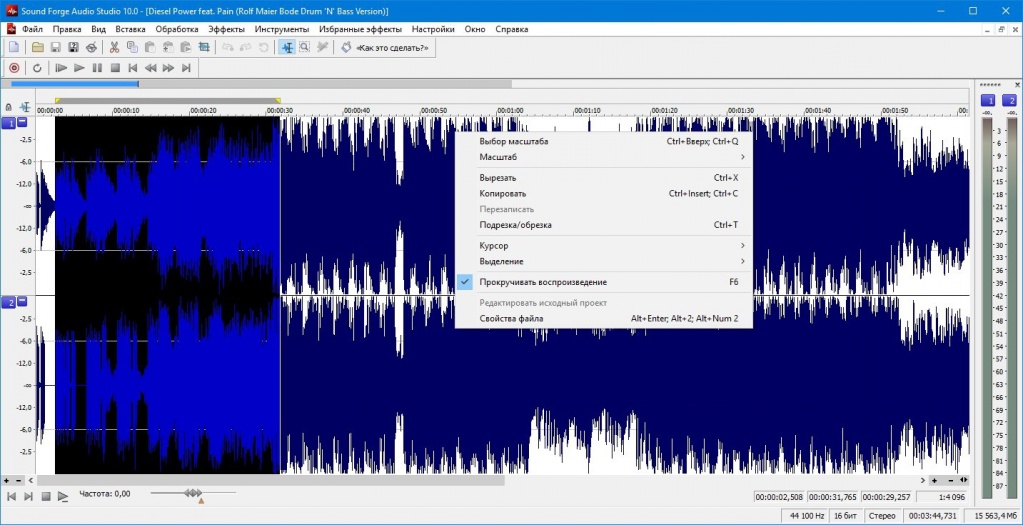Collapse channel 2 with its minus button
Screen dimensions: 1023x525
tap(22, 301)
